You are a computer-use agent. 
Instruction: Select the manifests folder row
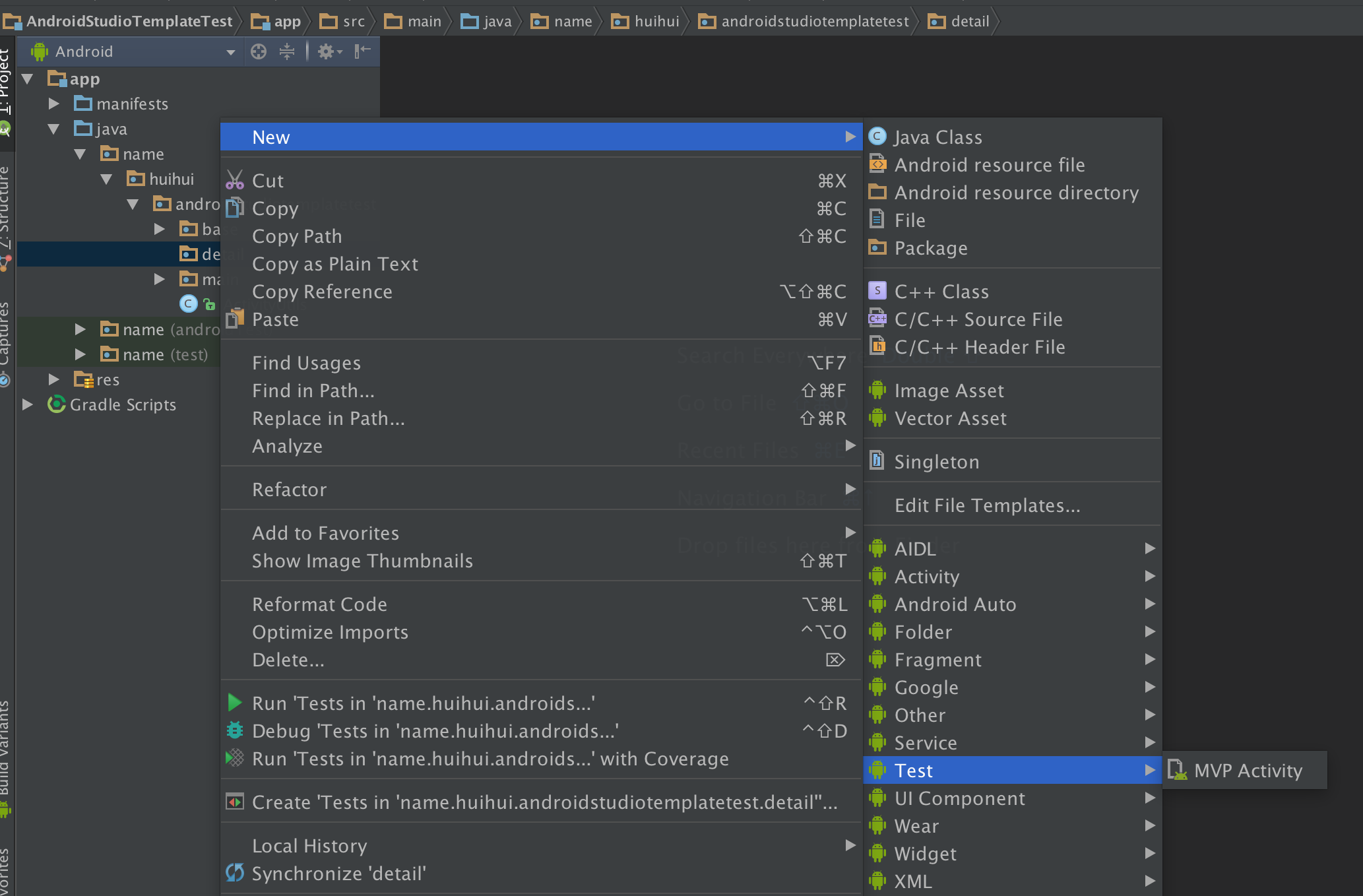point(198,104)
